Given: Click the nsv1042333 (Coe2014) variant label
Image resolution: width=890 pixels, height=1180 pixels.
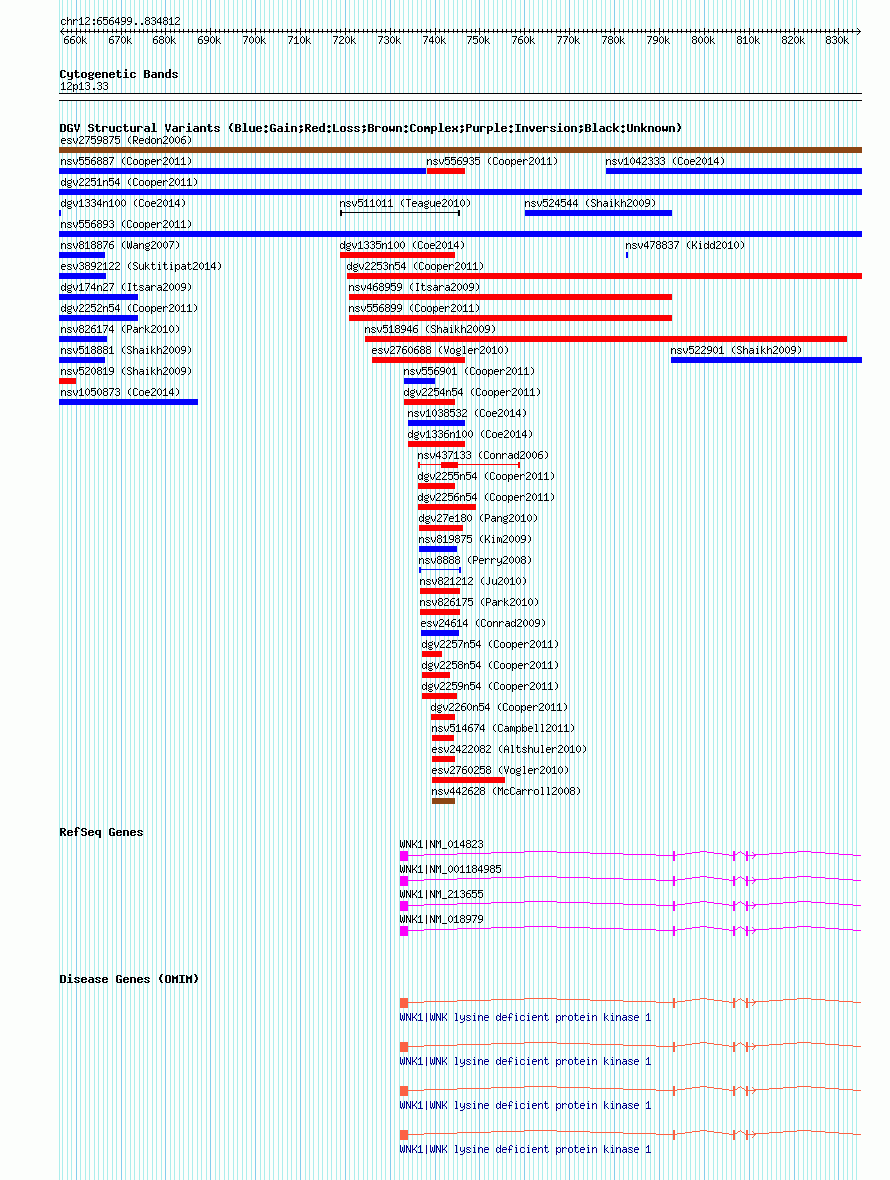Looking at the screenshot, I should point(665,162).
